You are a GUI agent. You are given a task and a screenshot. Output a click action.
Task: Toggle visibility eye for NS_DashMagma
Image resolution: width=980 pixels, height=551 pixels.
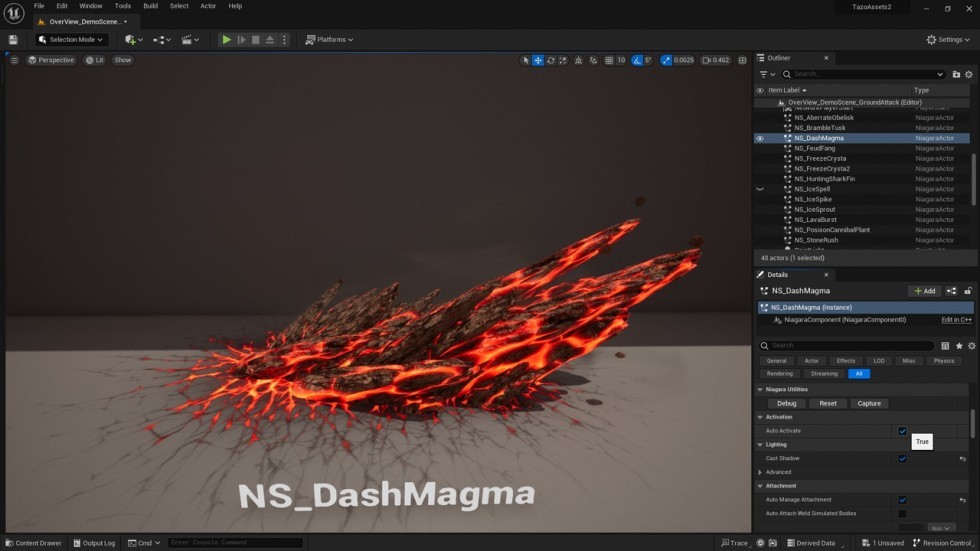pyautogui.click(x=760, y=138)
